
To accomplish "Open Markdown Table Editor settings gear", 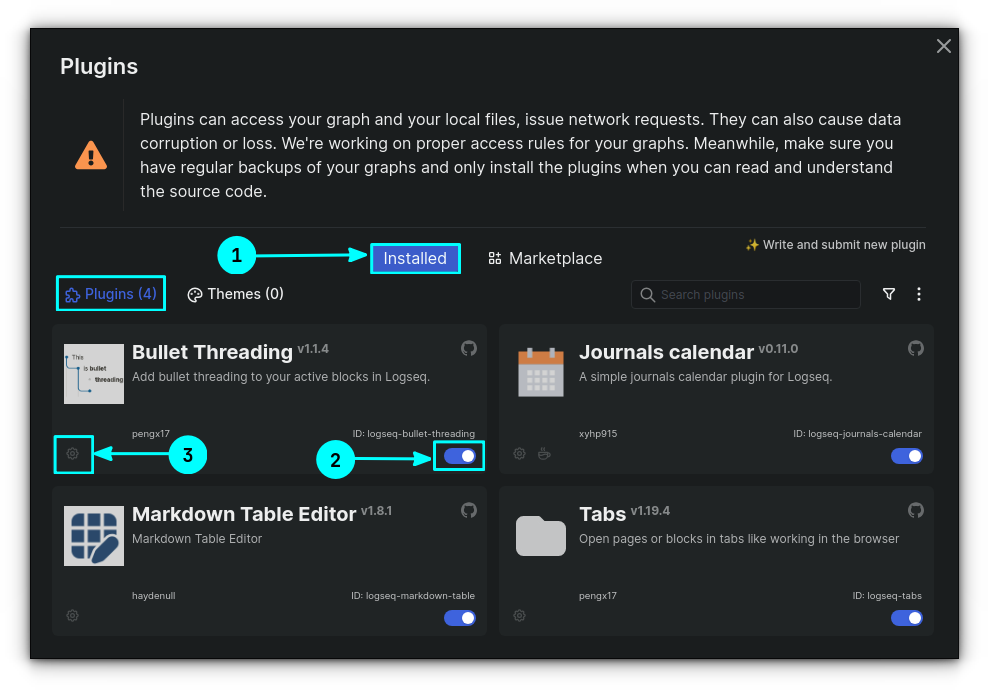I will tap(72, 616).
